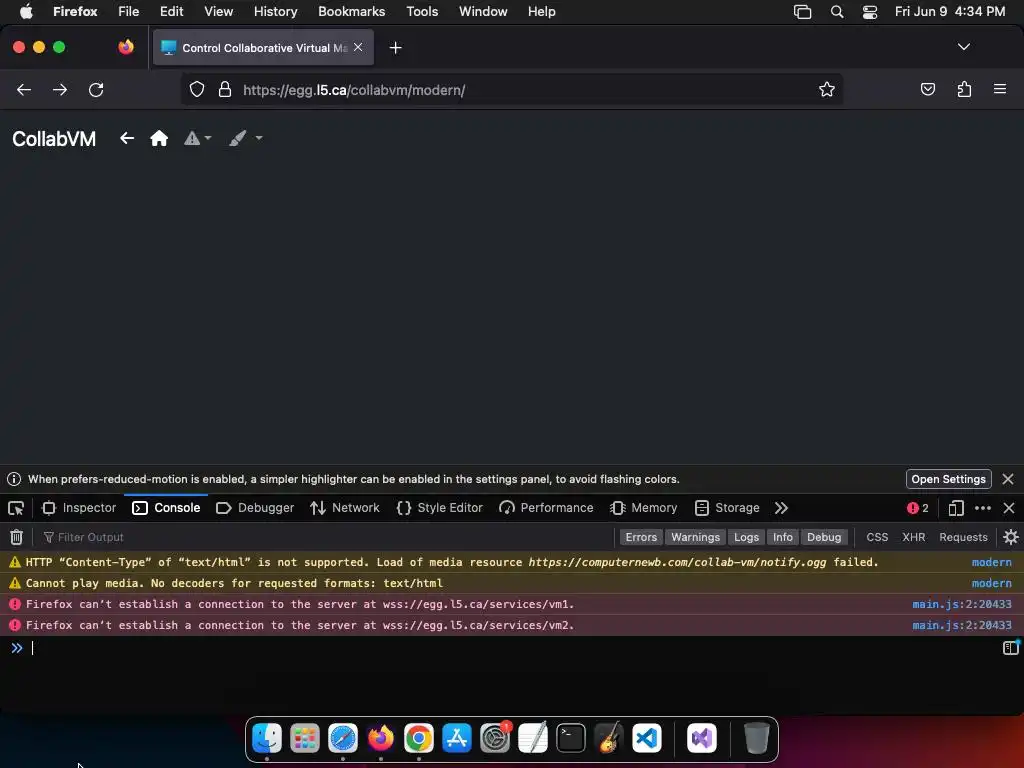
Task: Switch to the Memory tab
Action: click(644, 507)
